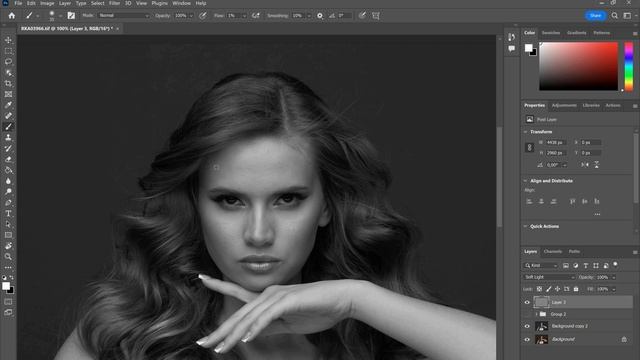Viewport: 640px width, 360px height.
Task: Open the Comments panel icon
Action: (x=511, y=49)
